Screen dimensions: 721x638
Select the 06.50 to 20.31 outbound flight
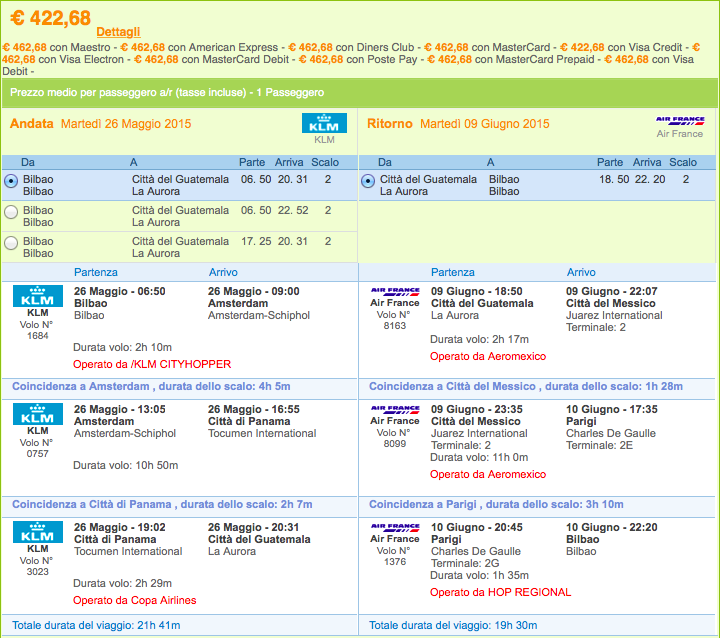coord(11,181)
